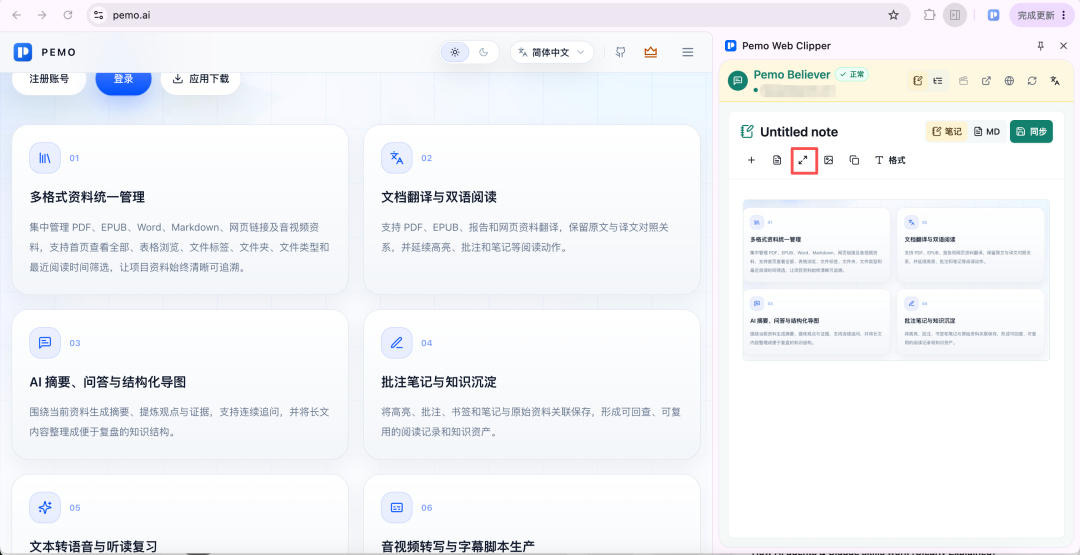
Task: Click the captured screenshot thumbnail in note
Action: 896,280
